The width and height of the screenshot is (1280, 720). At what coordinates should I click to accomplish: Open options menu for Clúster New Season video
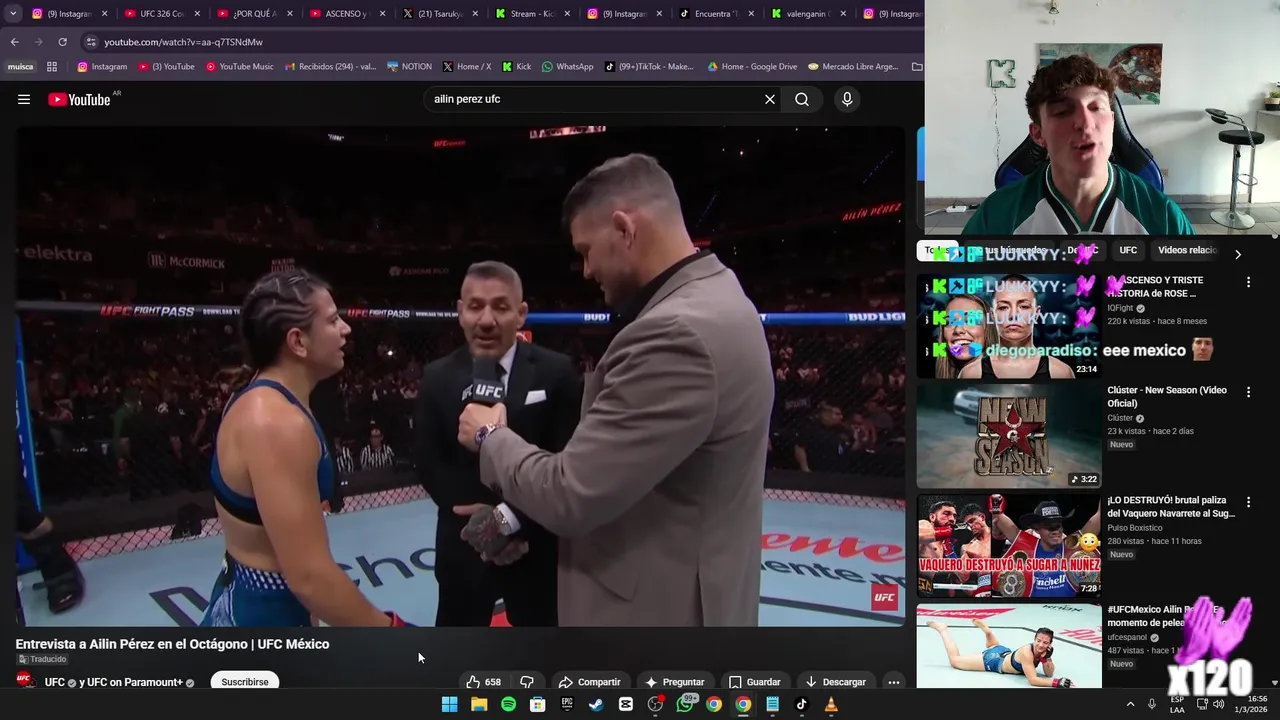[1248, 392]
